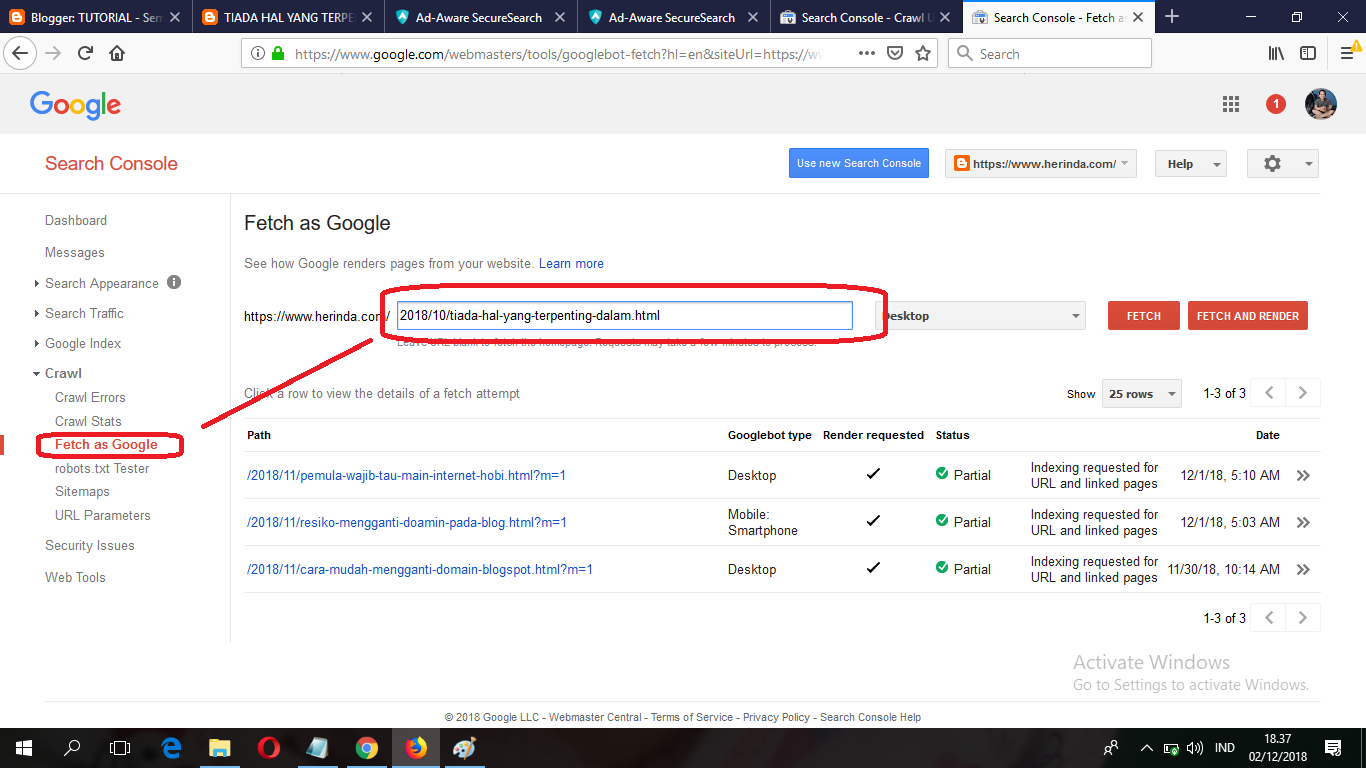Open Messages in the sidebar

pyautogui.click(x=75, y=252)
